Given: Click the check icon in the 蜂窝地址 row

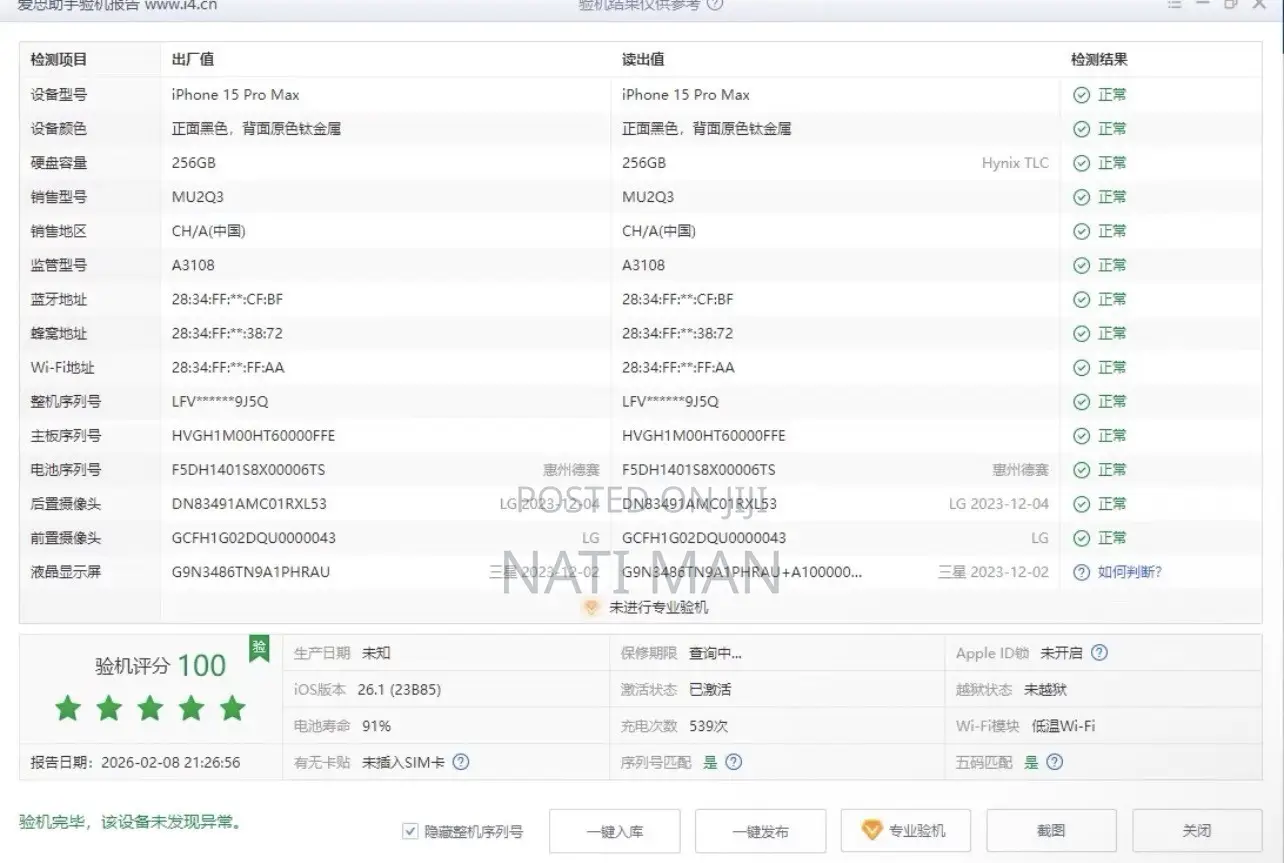Looking at the screenshot, I should (x=1081, y=333).
